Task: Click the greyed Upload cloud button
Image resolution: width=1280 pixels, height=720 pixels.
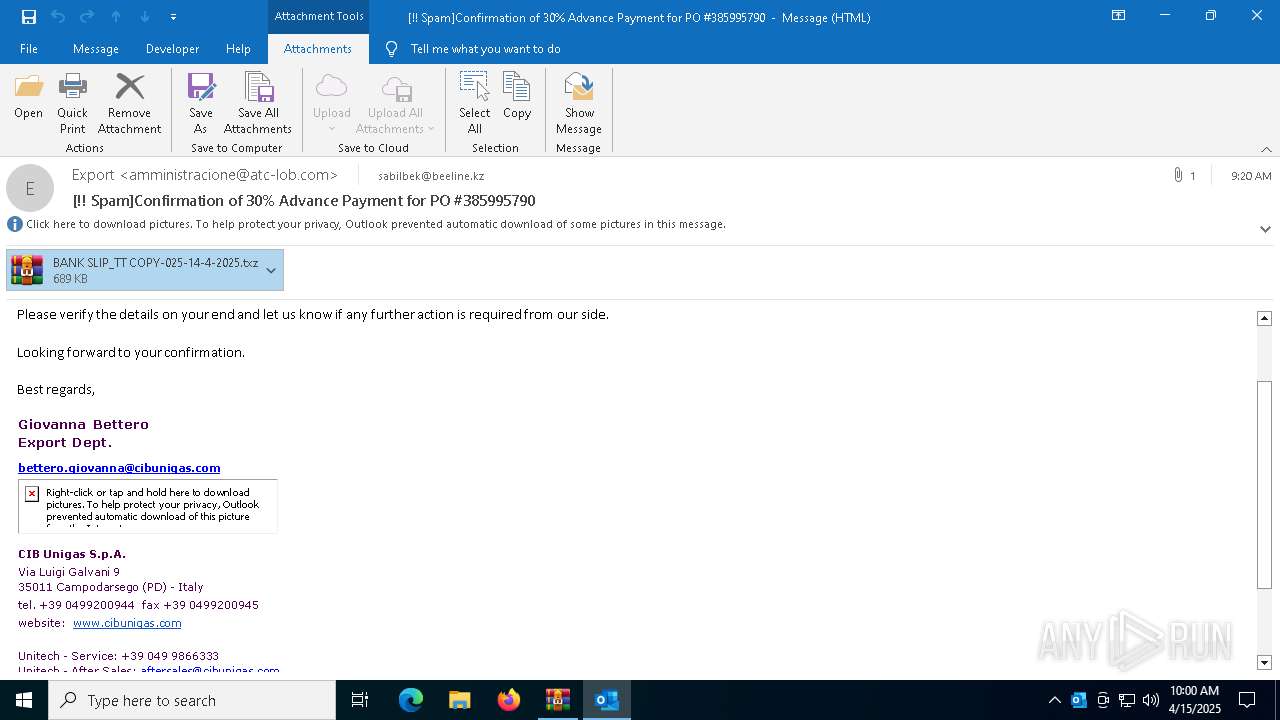Action: (x=331, y=104)
